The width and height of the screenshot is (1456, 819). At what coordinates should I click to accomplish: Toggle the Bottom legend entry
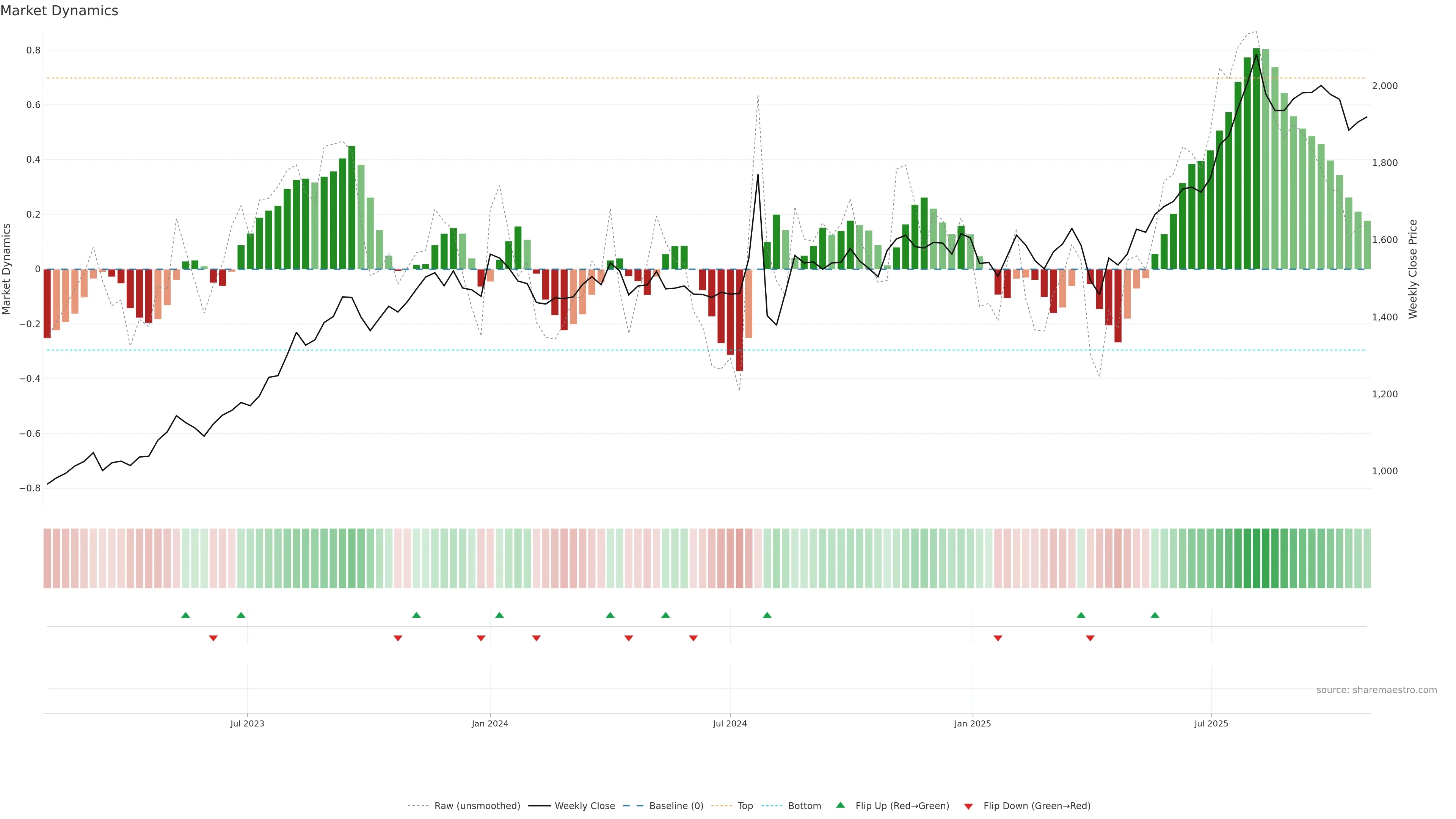(804, 806)
